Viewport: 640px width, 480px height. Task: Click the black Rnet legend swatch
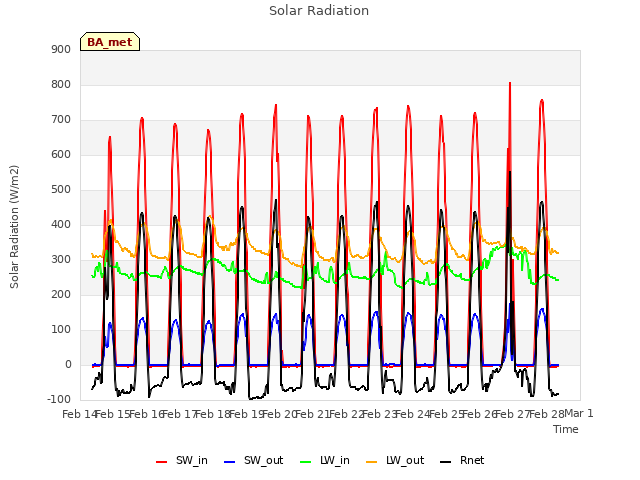(446, 462)
